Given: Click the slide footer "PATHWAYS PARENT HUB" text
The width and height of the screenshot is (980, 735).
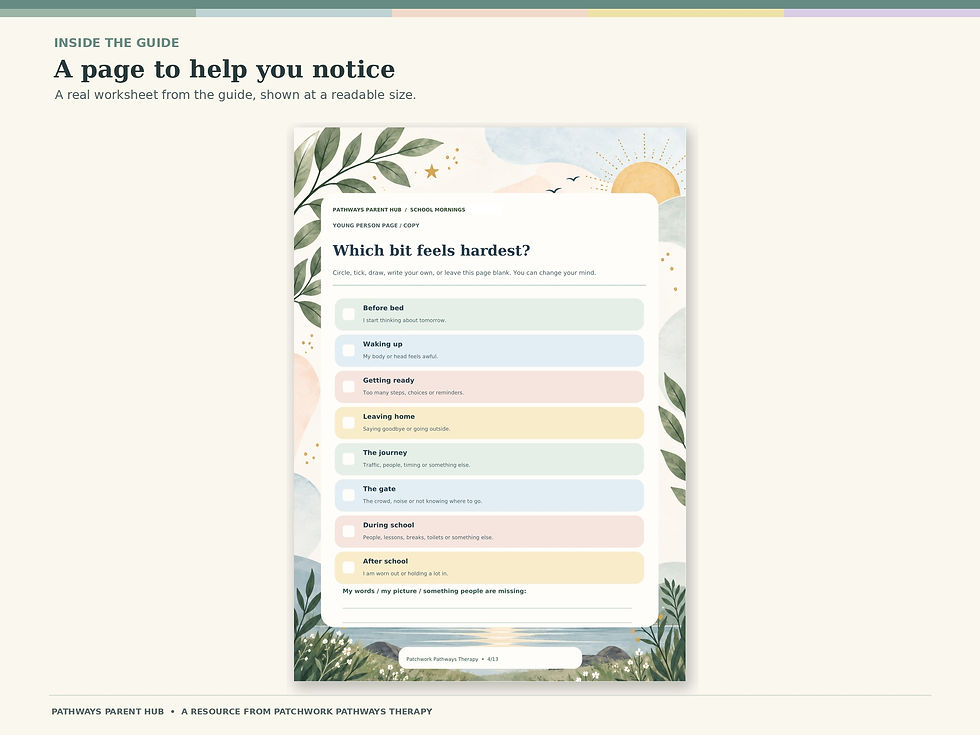Looking at the screenshot, I should pyautogui.click(x=108, y=712).
